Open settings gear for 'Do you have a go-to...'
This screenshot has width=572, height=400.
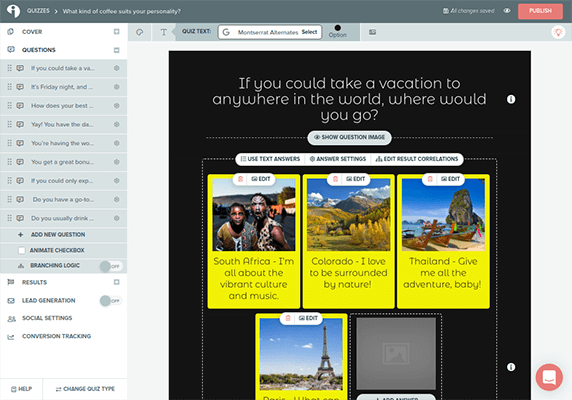[117, 199]
